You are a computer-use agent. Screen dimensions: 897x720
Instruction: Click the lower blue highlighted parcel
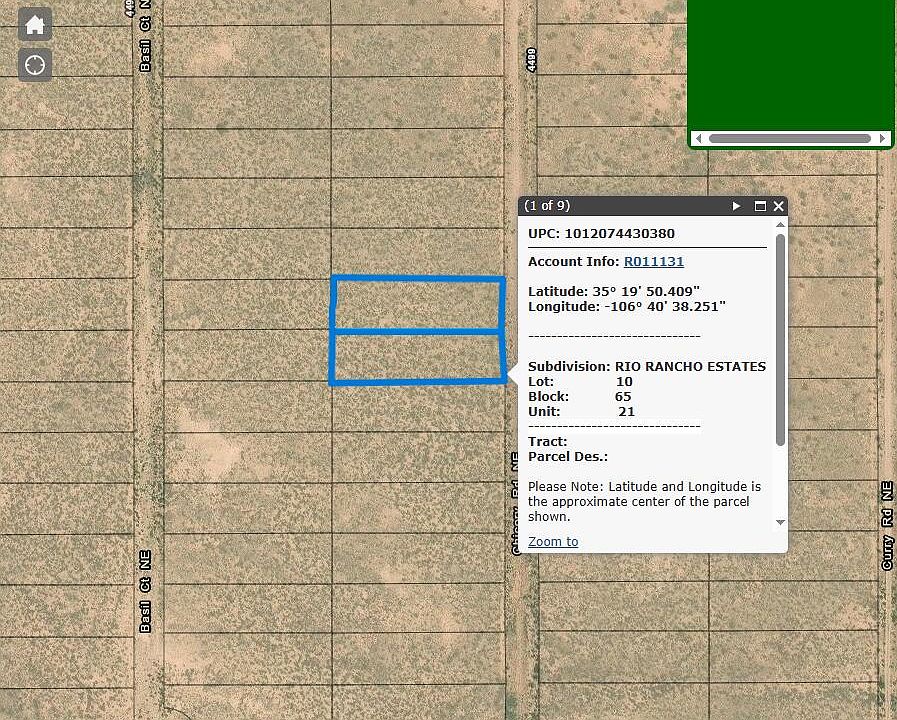click(x=418, y=357)
